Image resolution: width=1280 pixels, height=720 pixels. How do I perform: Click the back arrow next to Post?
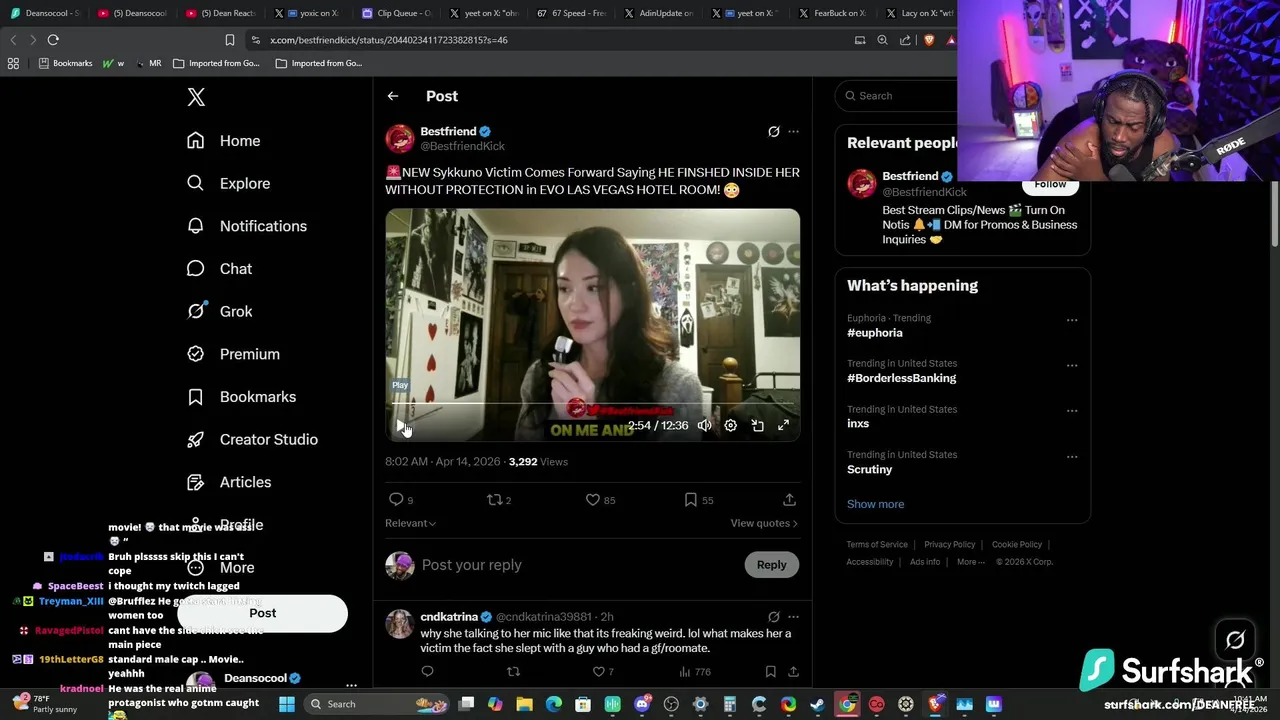pyautogui.click(x=393, y=96)
